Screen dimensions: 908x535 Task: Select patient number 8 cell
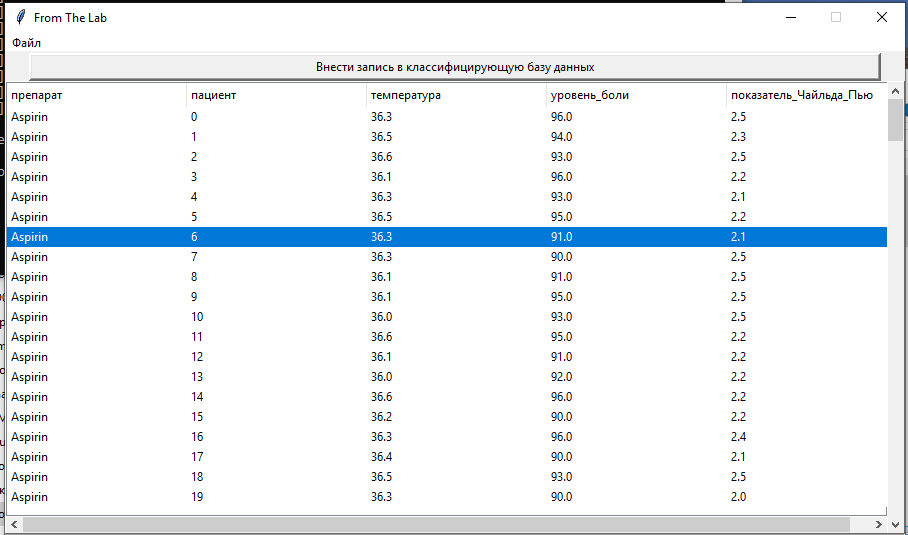pyautogui.click(x=194, y=277)
